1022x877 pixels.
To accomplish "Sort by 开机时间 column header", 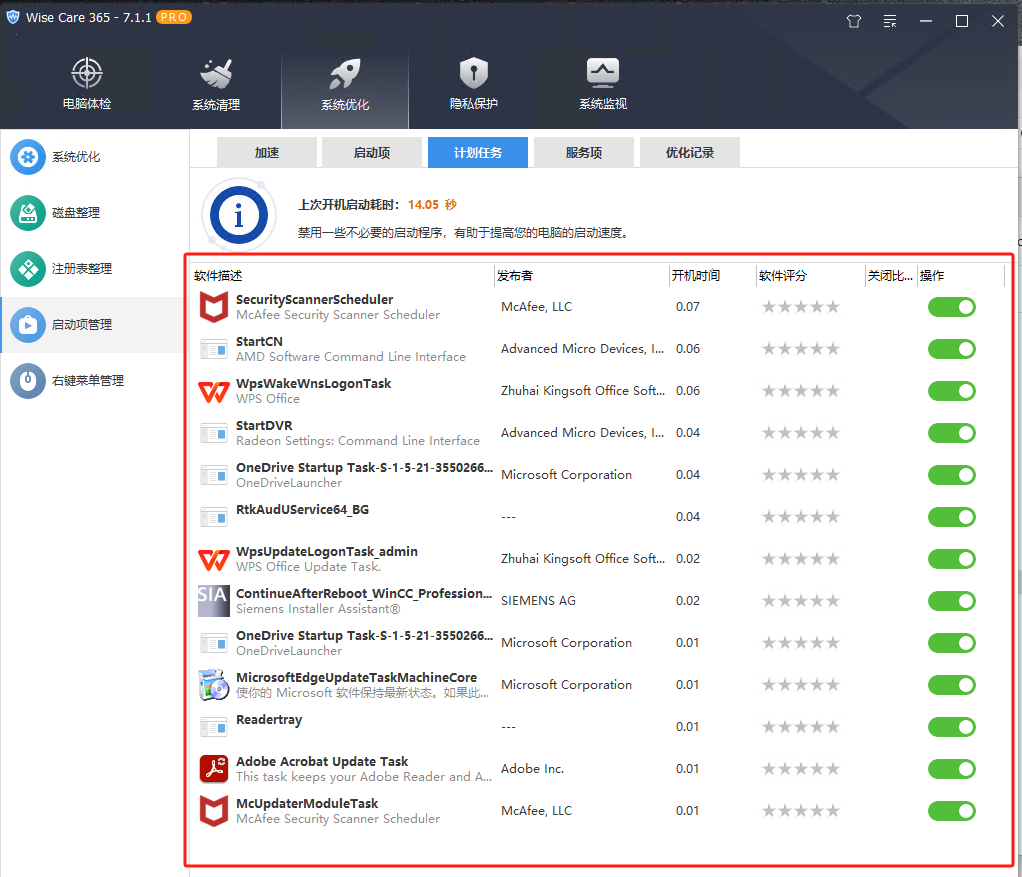I will pos(713,276).
